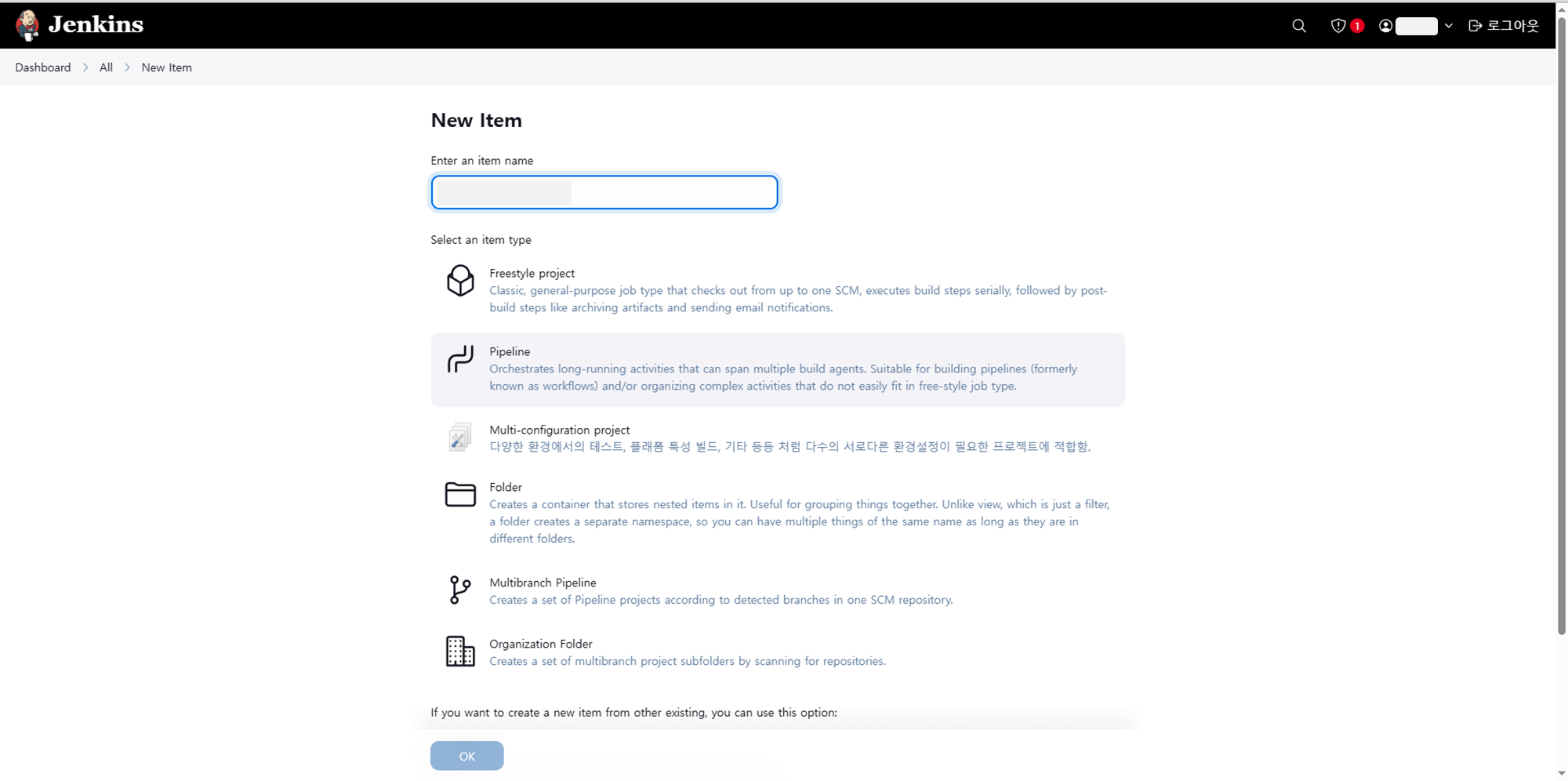1568x781 pixels.
Task: Select the Multi-configuration project icon
Action: pyautogui.click(x=460, y=437)
